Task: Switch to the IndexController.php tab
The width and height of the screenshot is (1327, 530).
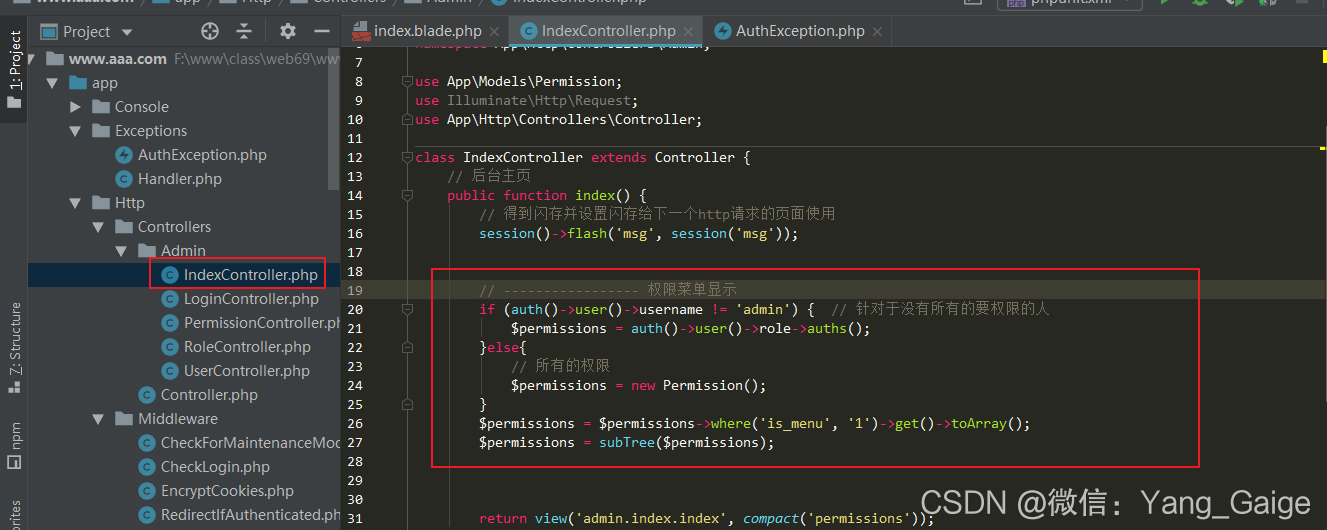Action: (x=607, y=31)
